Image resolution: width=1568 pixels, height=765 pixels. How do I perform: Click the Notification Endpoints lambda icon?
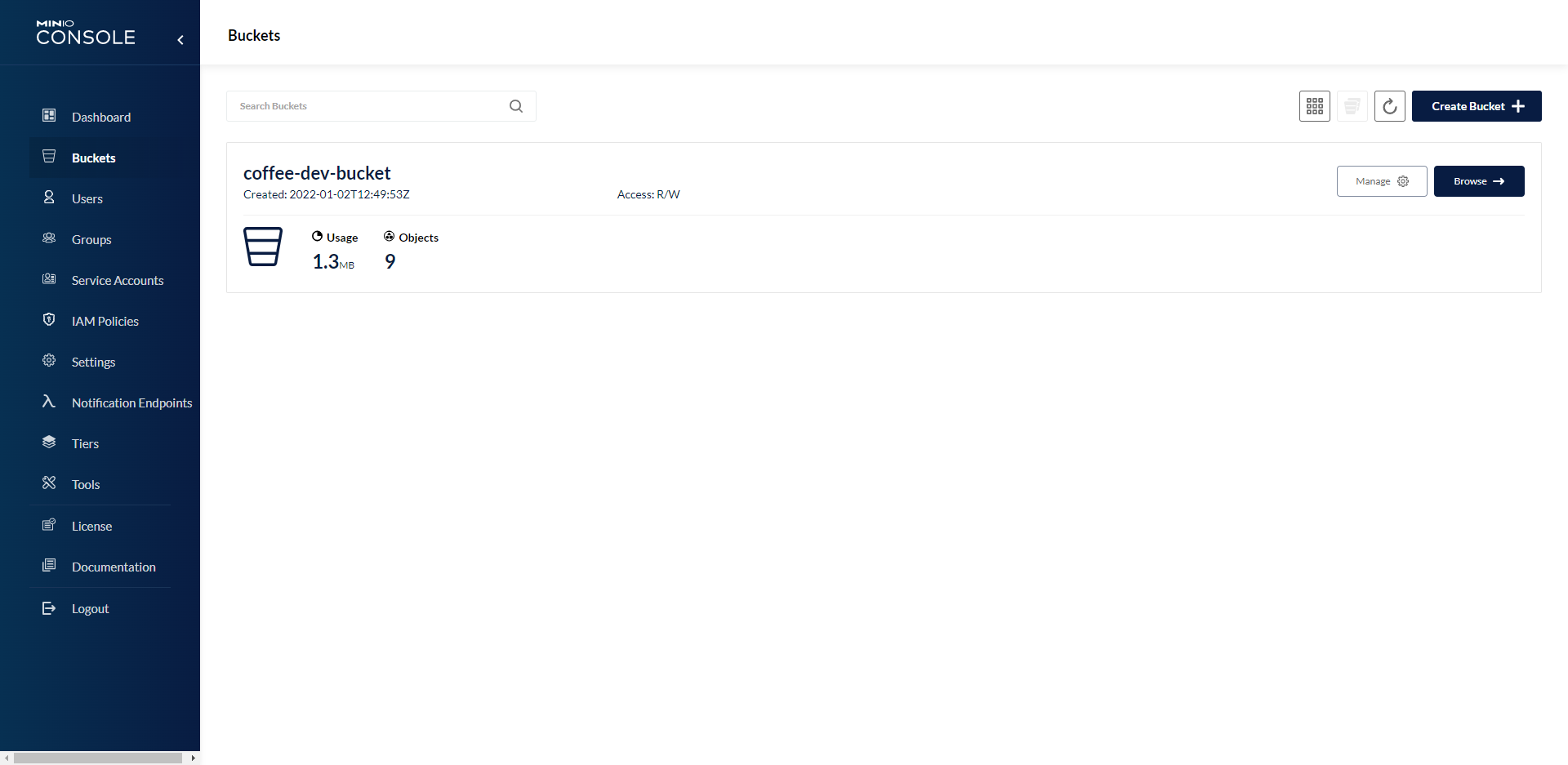click(x=49, y=402)
